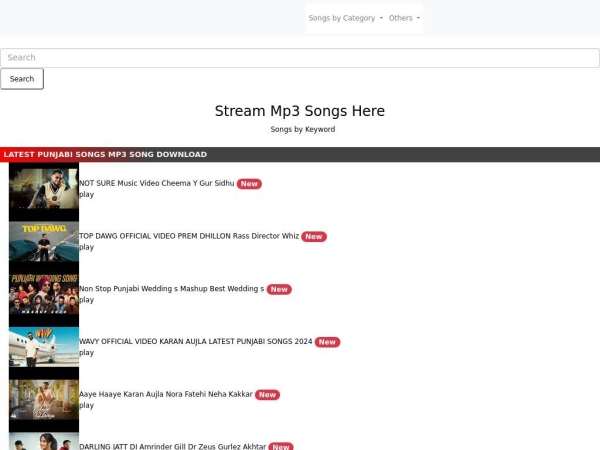
Task: Focus the Search input field
Action: click(300, 58)
